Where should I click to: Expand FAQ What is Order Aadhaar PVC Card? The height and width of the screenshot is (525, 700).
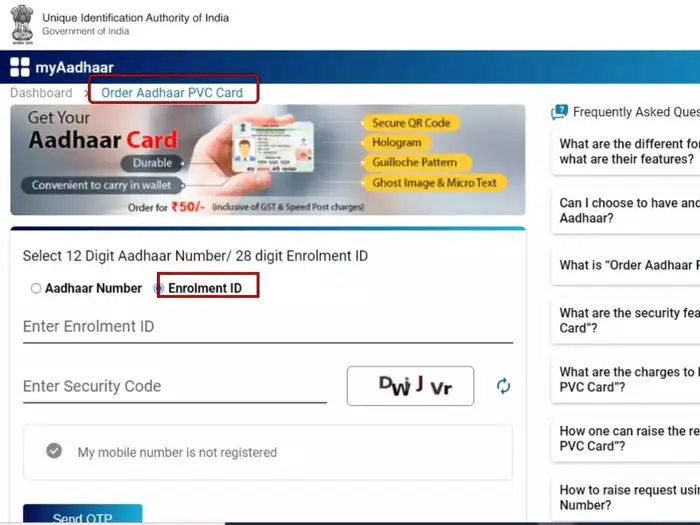coord(625,265)
